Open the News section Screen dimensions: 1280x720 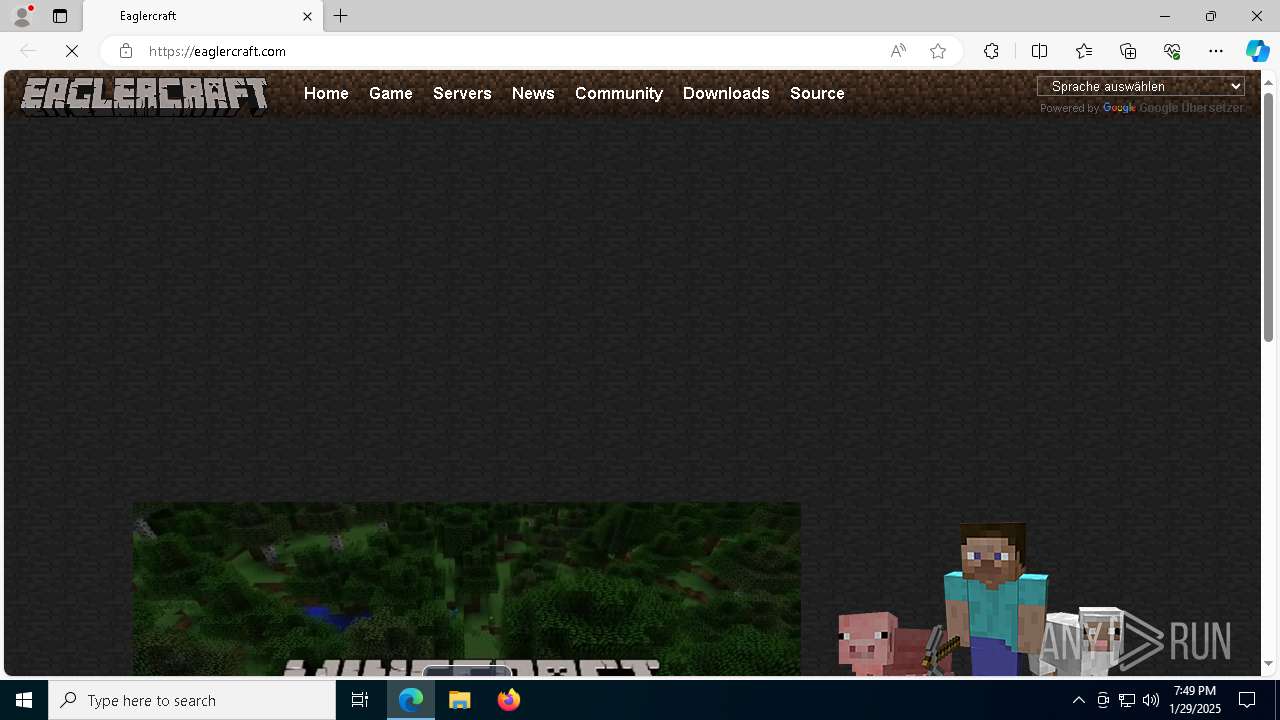click(533, 93)
